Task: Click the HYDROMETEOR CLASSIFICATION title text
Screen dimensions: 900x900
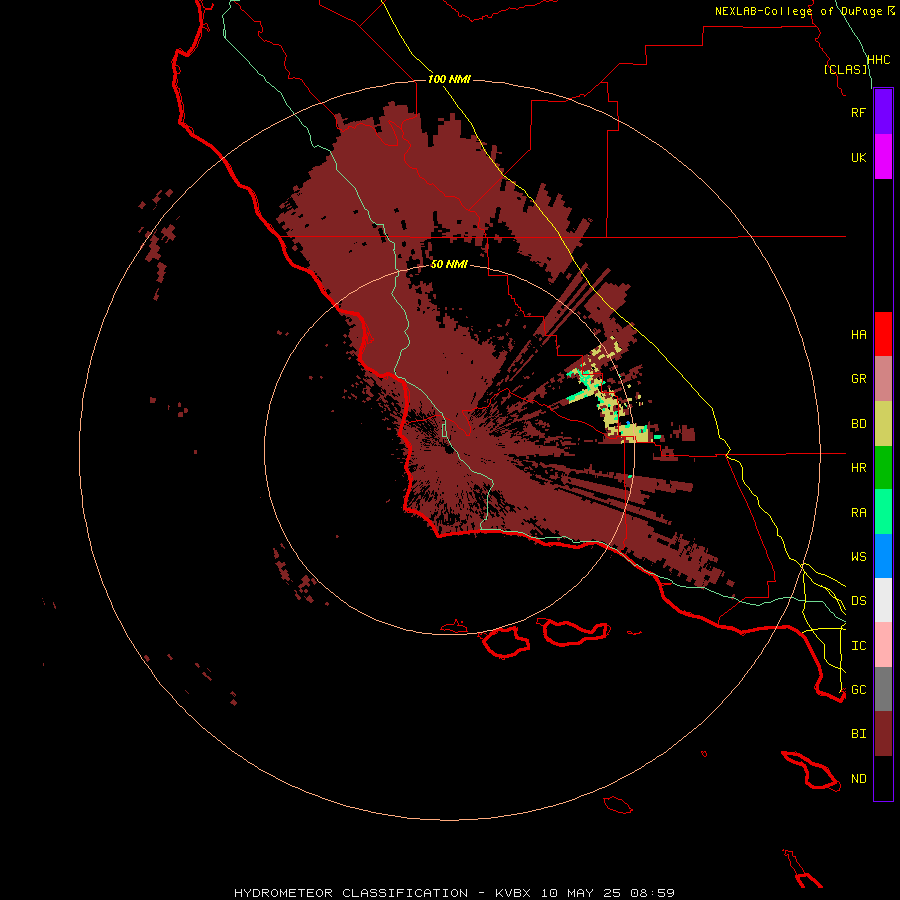Action: (351, 893)
